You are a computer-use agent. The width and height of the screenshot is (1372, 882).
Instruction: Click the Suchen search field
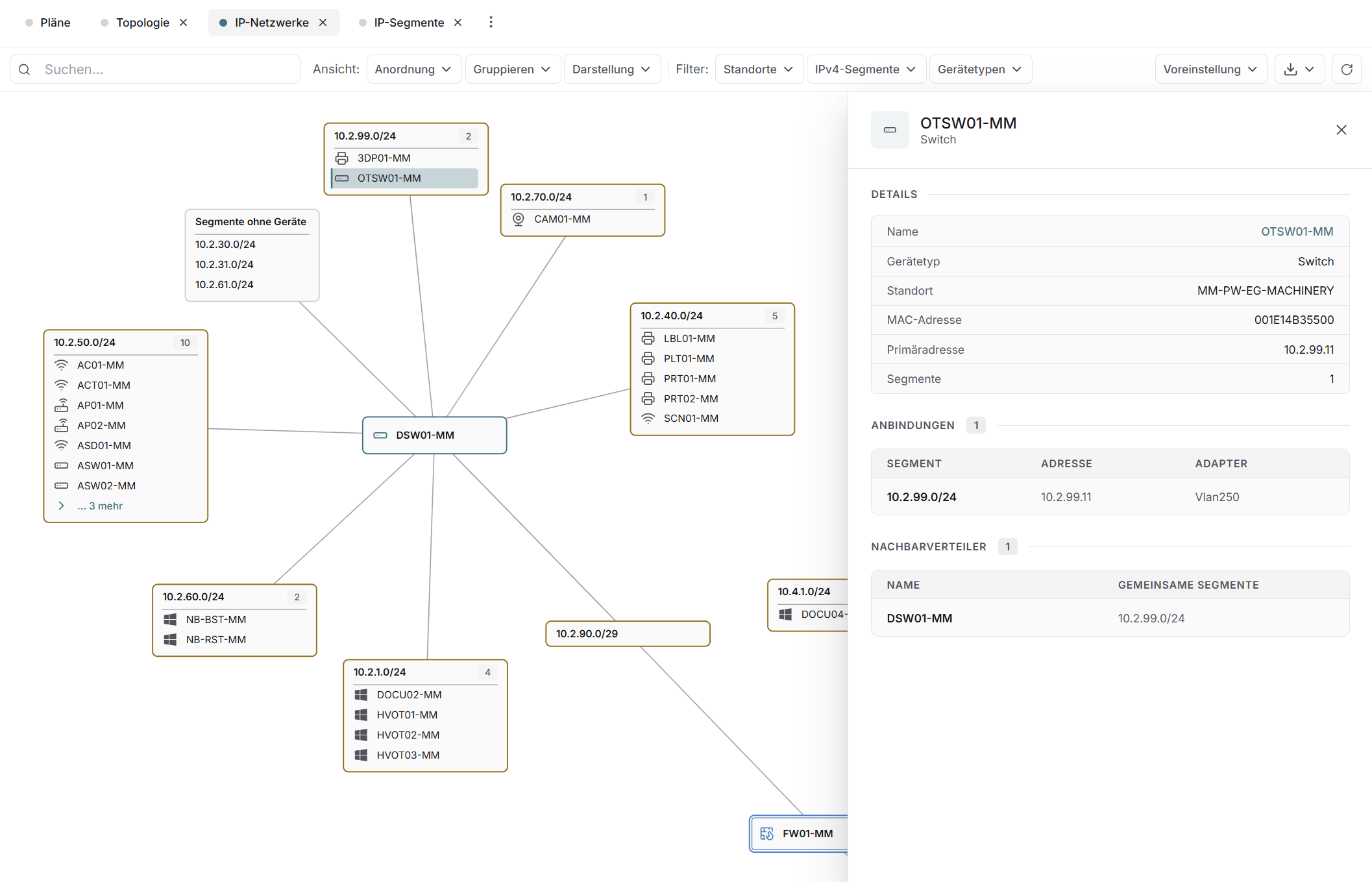tap(155, 69)
